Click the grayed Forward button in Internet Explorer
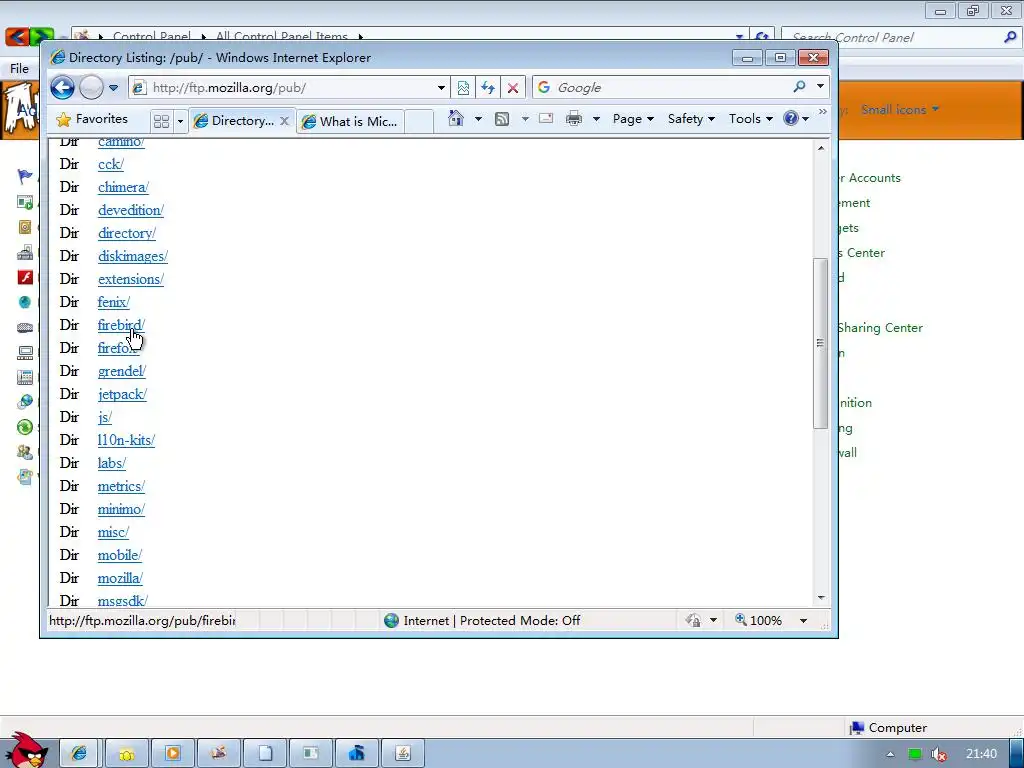Screen dimensions: 1024x768 coord(91,88)
